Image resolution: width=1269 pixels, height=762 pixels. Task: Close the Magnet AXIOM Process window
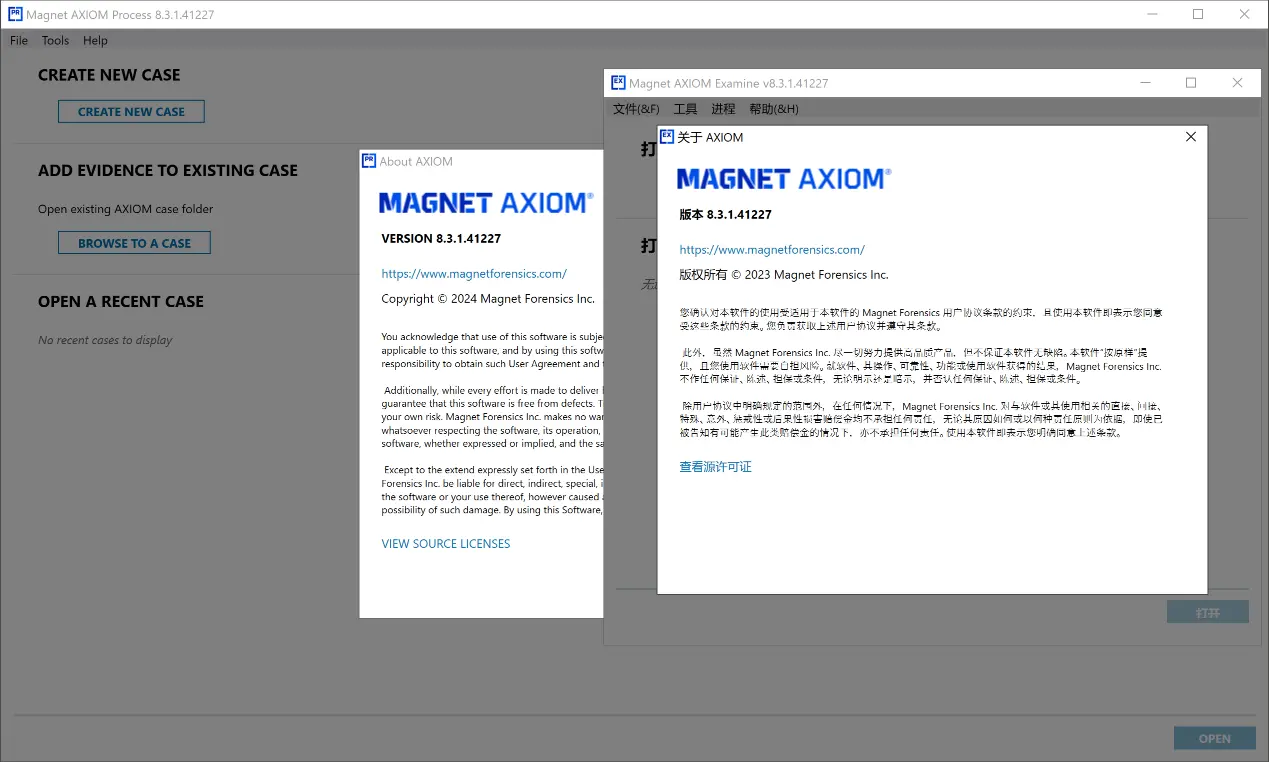point(1245,14)
